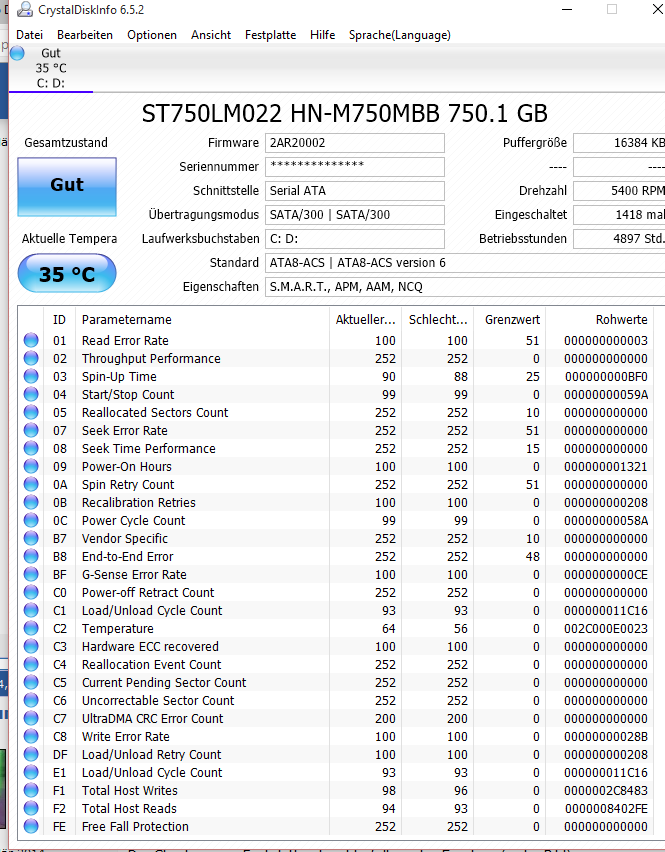This screenshot has width=665, height=852.
Task: Click status orb for Current Pending Sector Count
Action: [31, 682]
